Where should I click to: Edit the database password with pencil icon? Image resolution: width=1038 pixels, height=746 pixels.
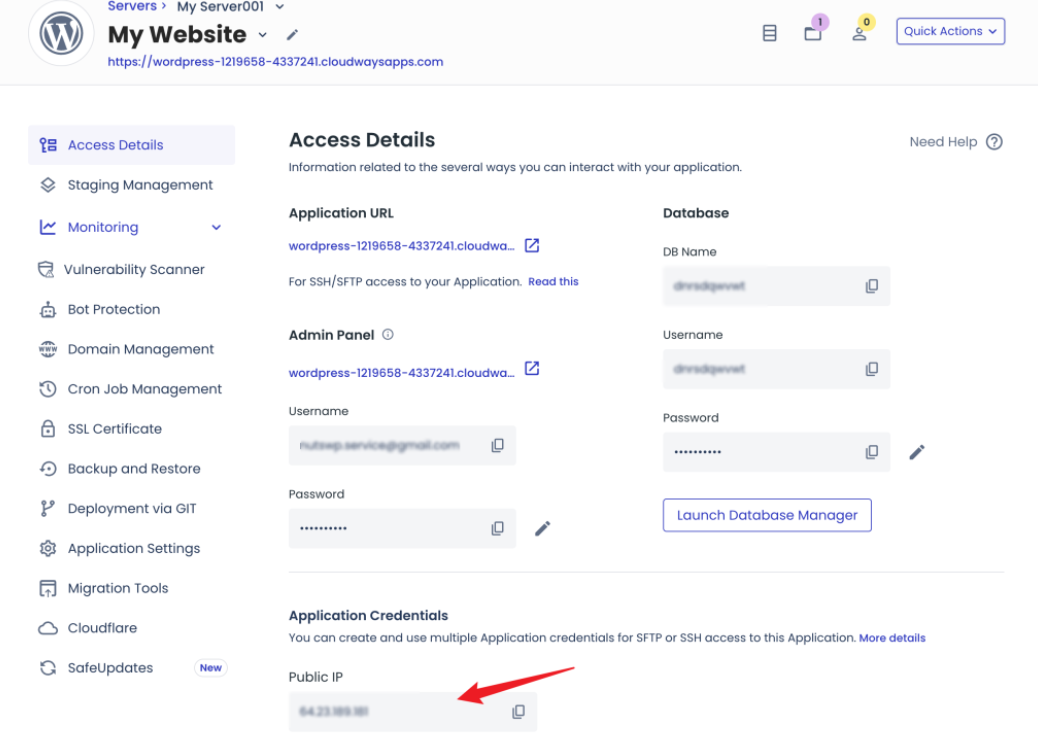coord(916,452)
